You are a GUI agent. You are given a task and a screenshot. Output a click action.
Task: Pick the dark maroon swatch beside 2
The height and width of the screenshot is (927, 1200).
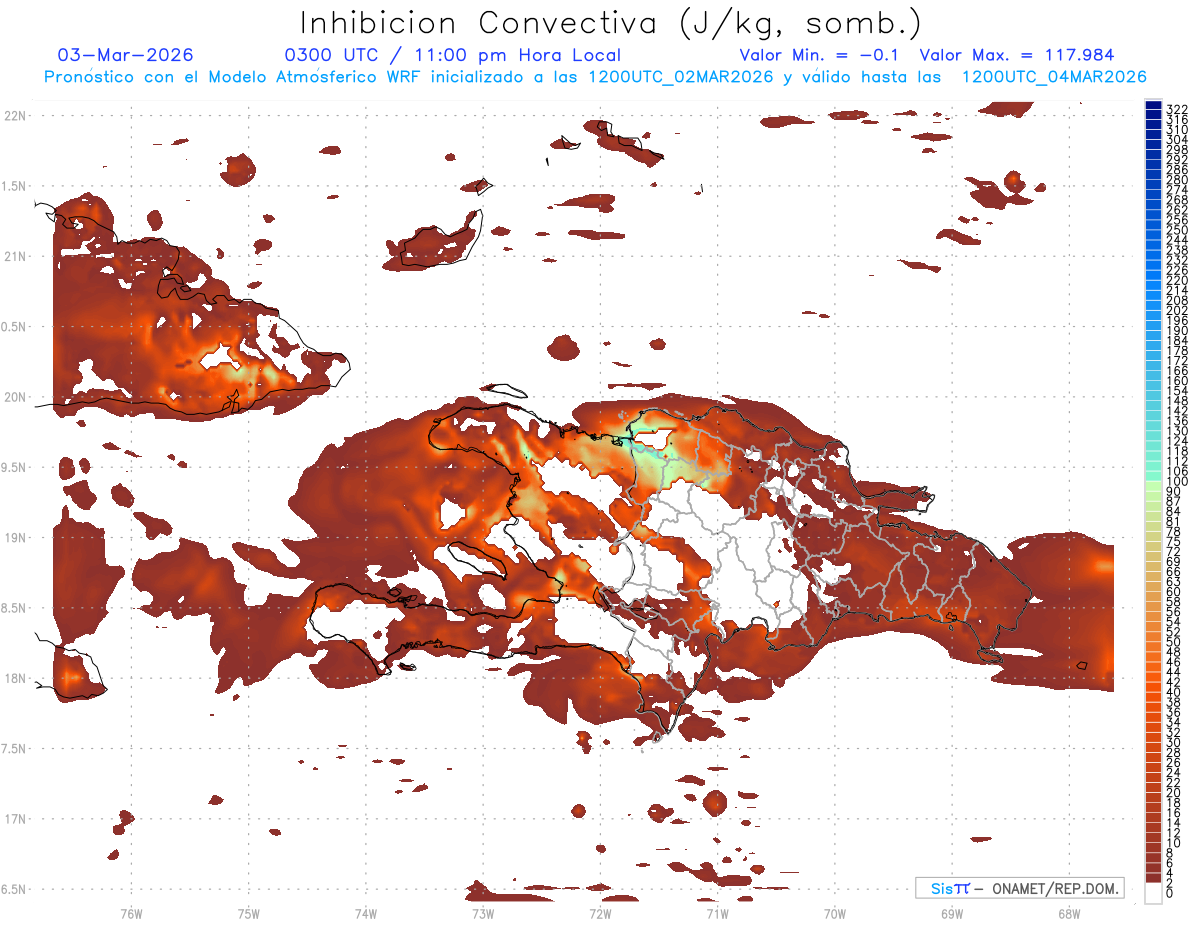[x=1153, y=878]
